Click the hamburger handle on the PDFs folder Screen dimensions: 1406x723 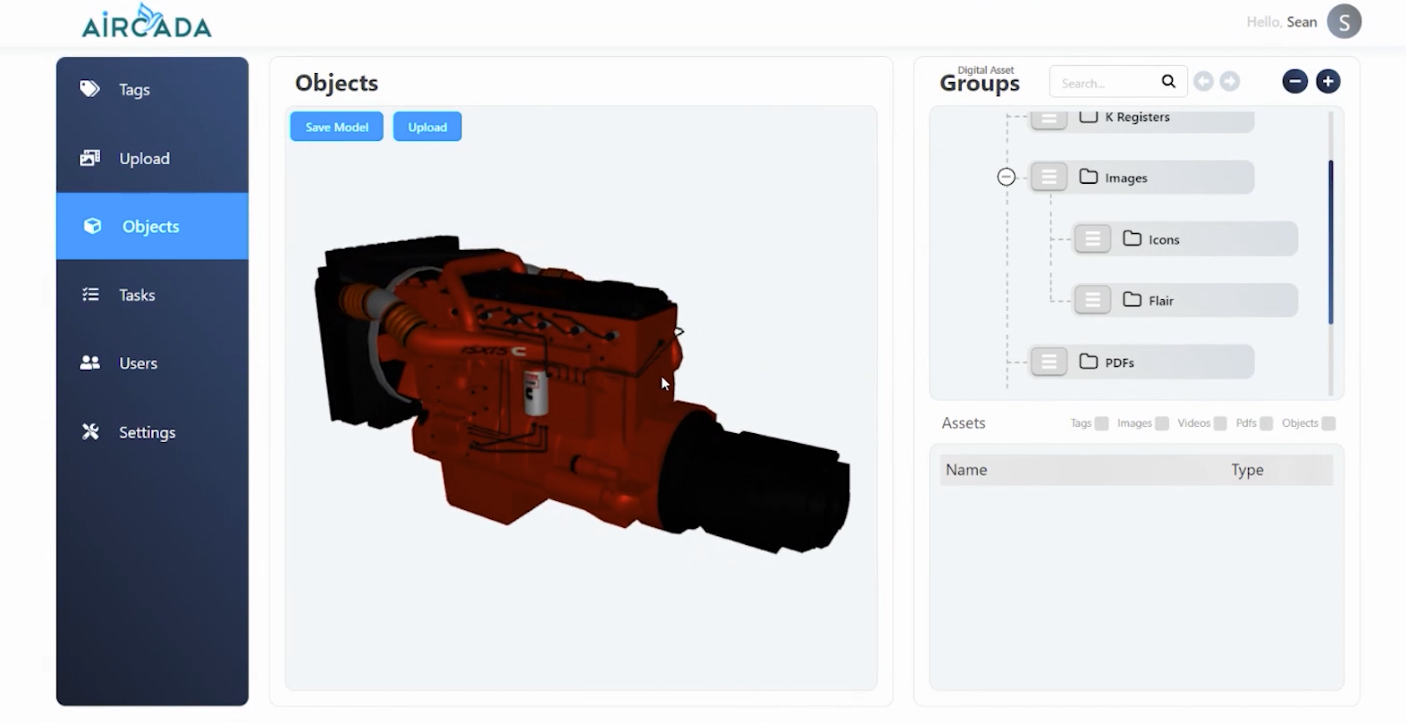click(x=1049, y=362)
